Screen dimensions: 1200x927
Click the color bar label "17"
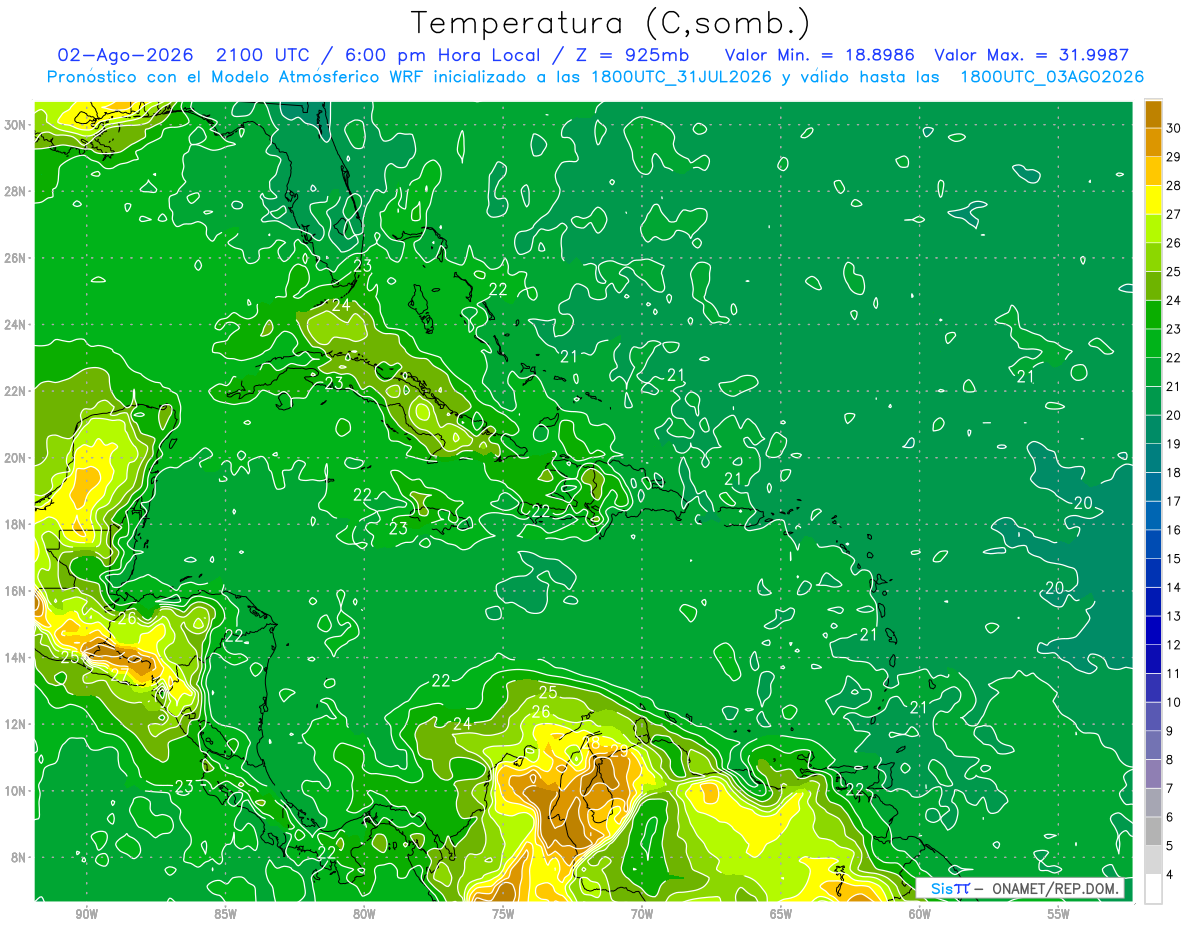point(1174,501)
